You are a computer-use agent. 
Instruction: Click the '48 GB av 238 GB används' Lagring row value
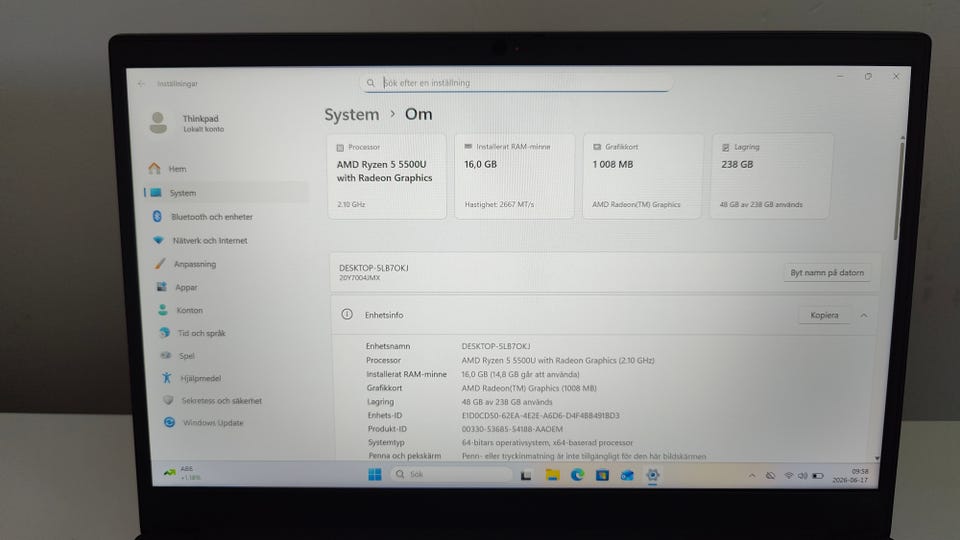[x=507, y=402]
